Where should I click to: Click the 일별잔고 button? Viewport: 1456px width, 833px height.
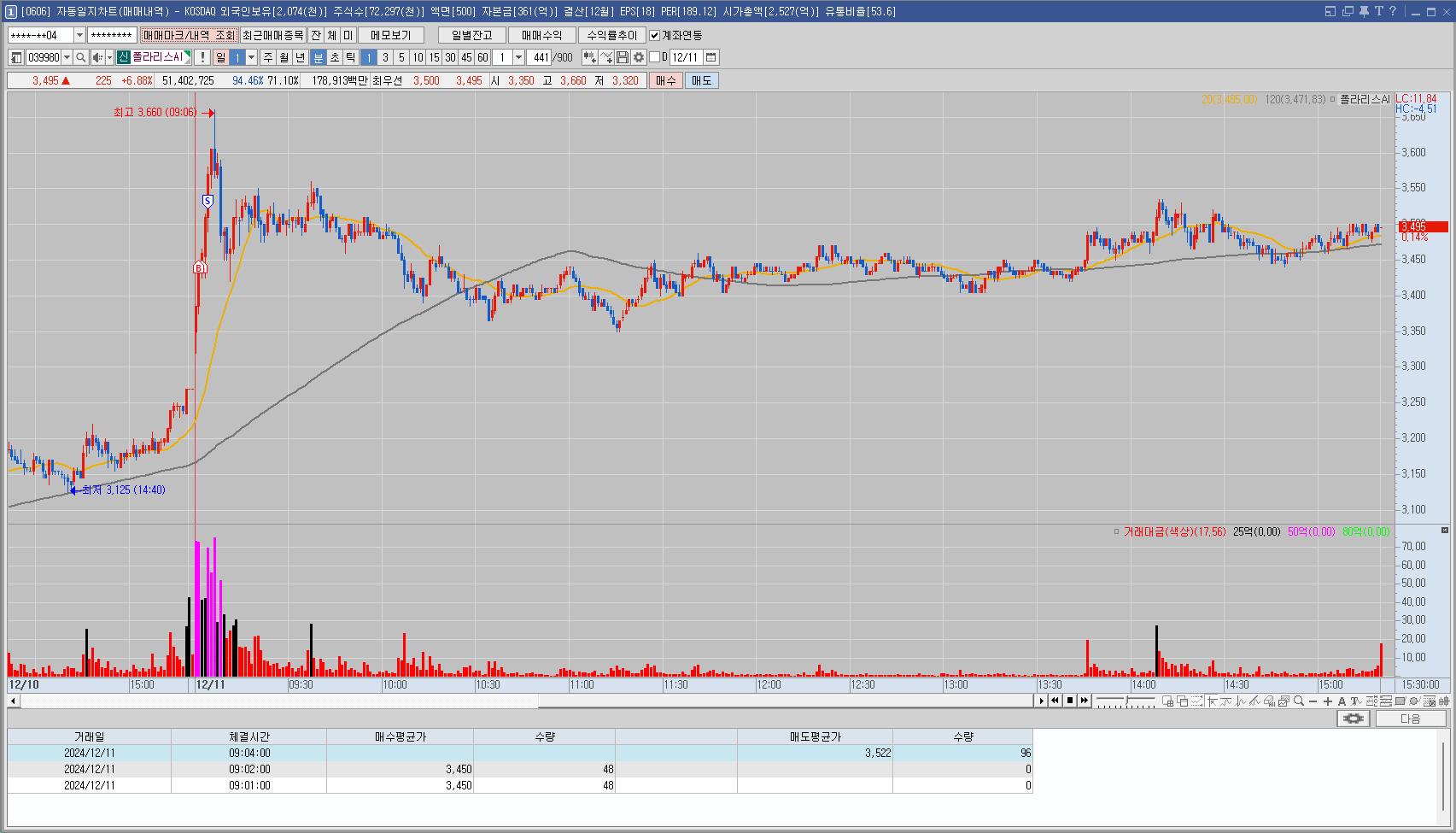click(x=471, y=35)
